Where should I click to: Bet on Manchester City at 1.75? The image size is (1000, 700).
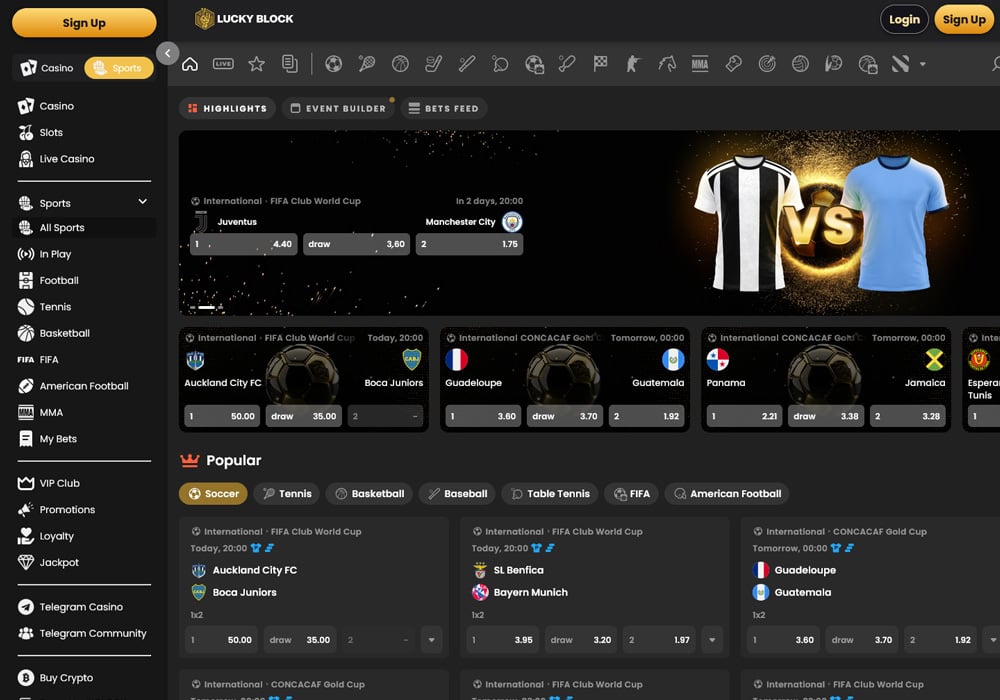(x=469, y=244)
